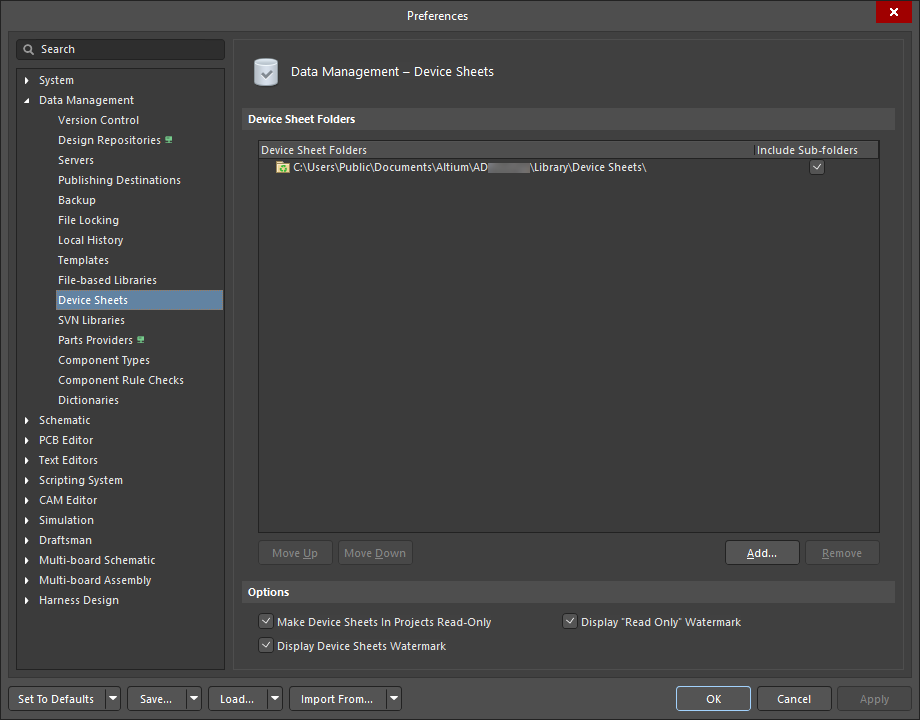Select the Device Sheets folder path row
The width and height of the screenshot is (920, 720).
coord(569,167)
